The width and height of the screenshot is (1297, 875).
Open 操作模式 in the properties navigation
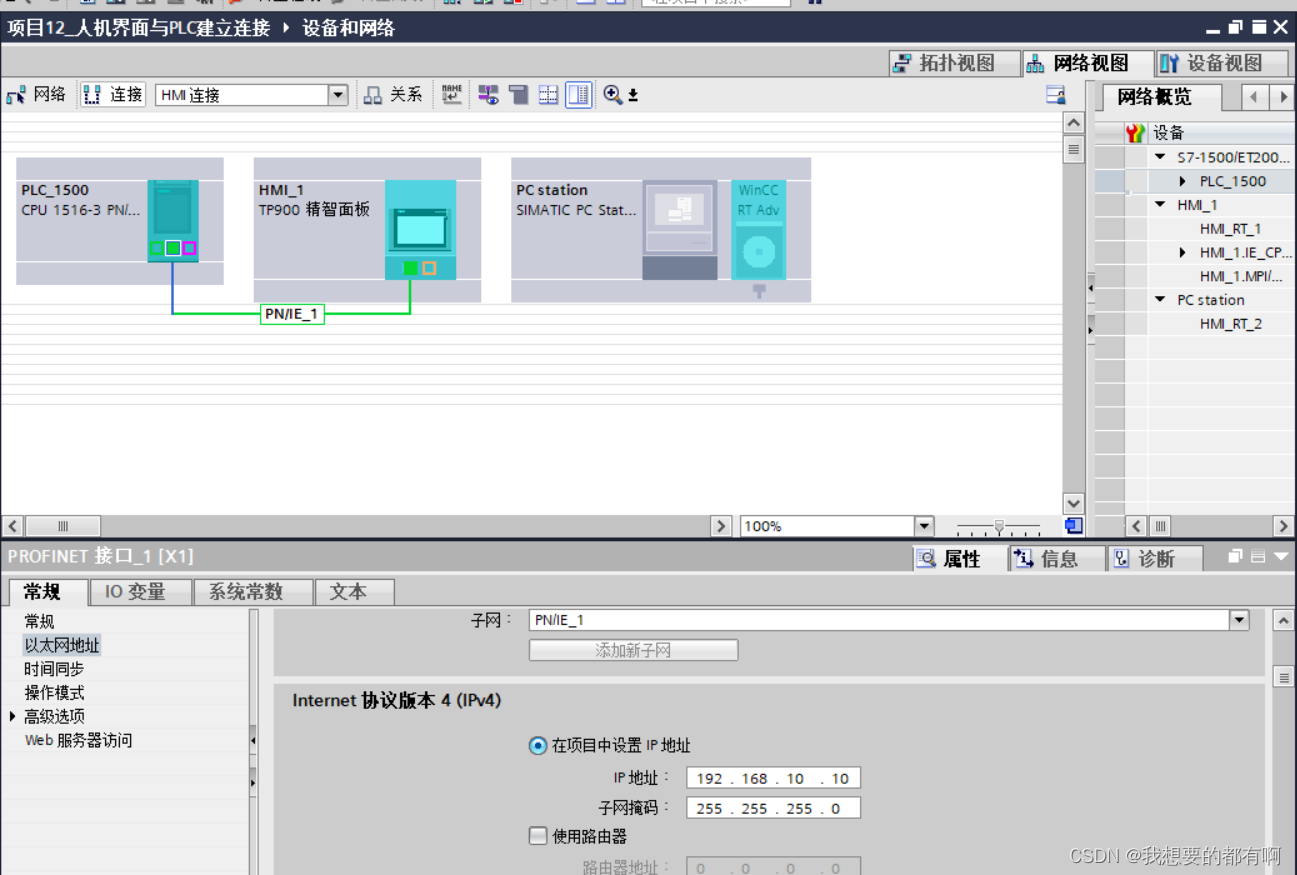pyautogui.click(x=54, y=693)
